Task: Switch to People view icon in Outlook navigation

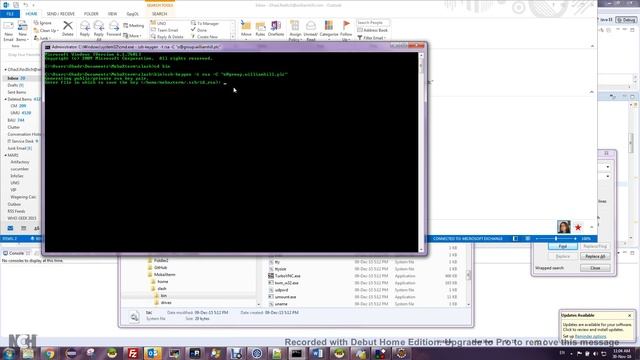Action: click(37, 228)
